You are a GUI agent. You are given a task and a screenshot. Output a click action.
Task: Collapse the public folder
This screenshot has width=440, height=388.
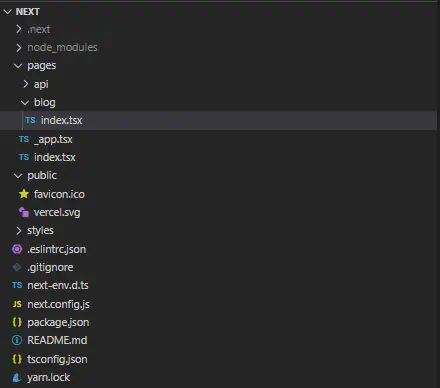[x=18, y=176]
